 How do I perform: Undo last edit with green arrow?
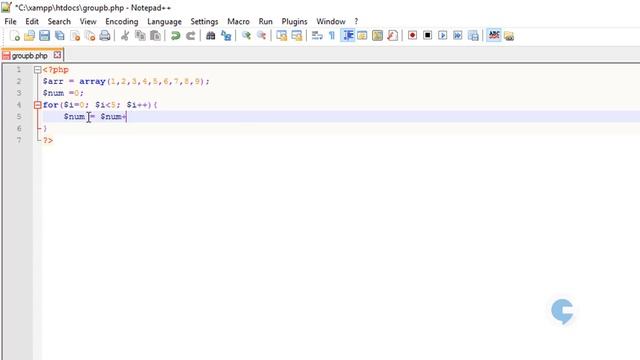[176, 36]
